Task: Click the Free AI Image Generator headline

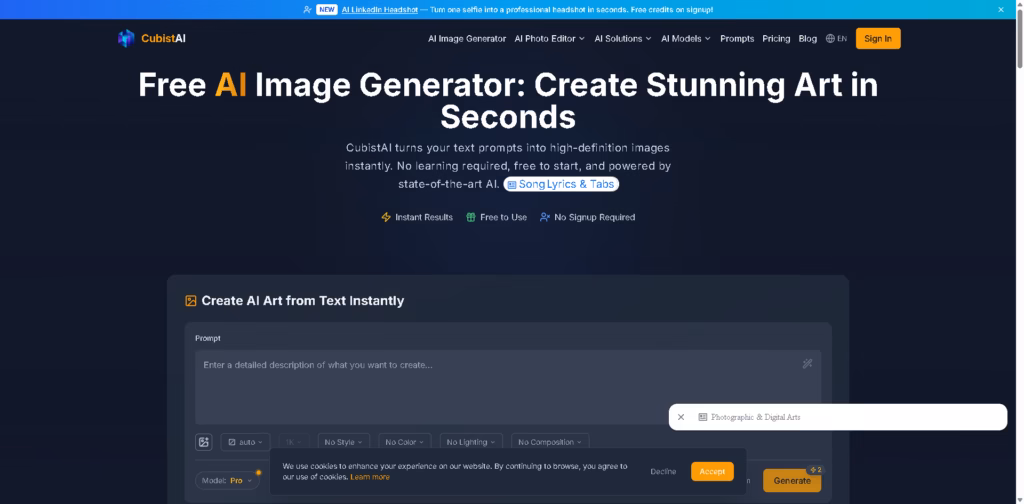Action: point(508,101)
